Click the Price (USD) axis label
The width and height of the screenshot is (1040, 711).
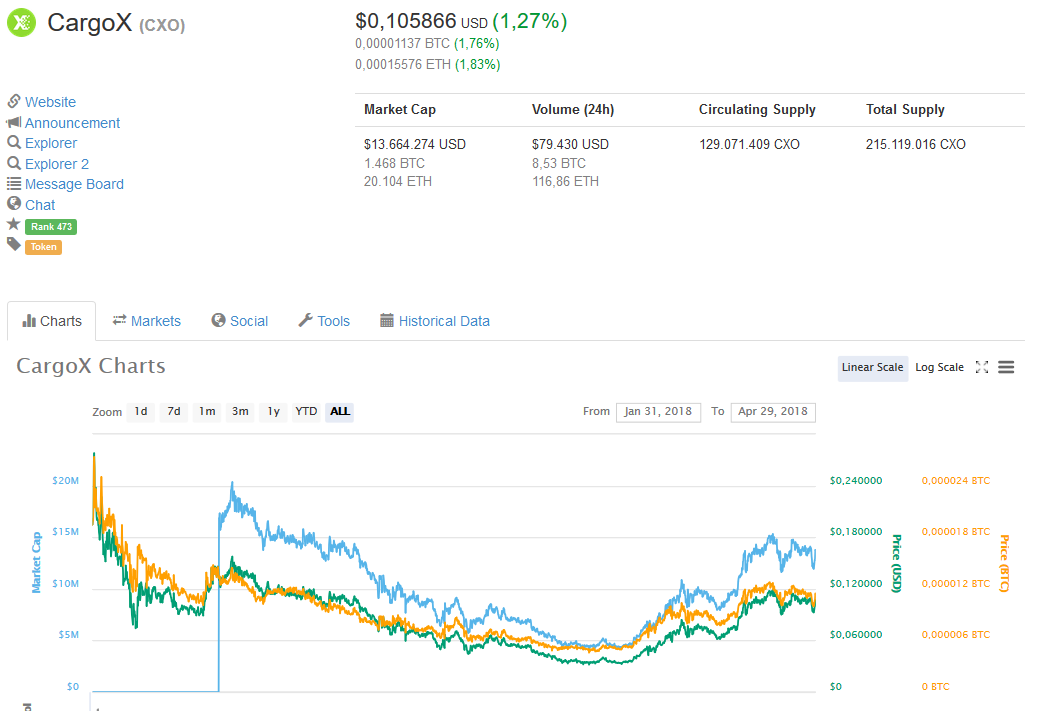[x=897, y=563]
